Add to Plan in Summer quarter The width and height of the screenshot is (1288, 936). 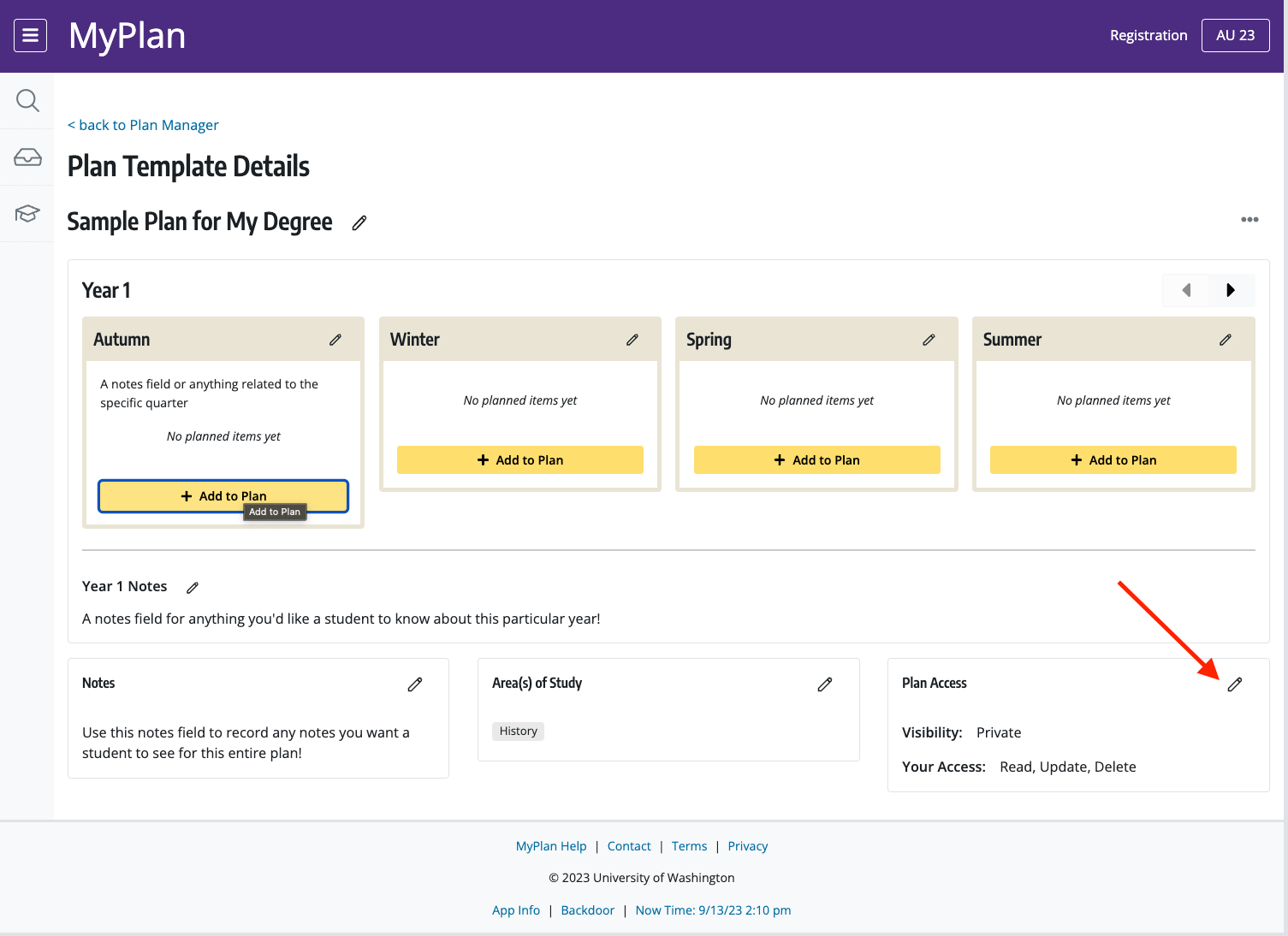click(x=1113, y=459)
